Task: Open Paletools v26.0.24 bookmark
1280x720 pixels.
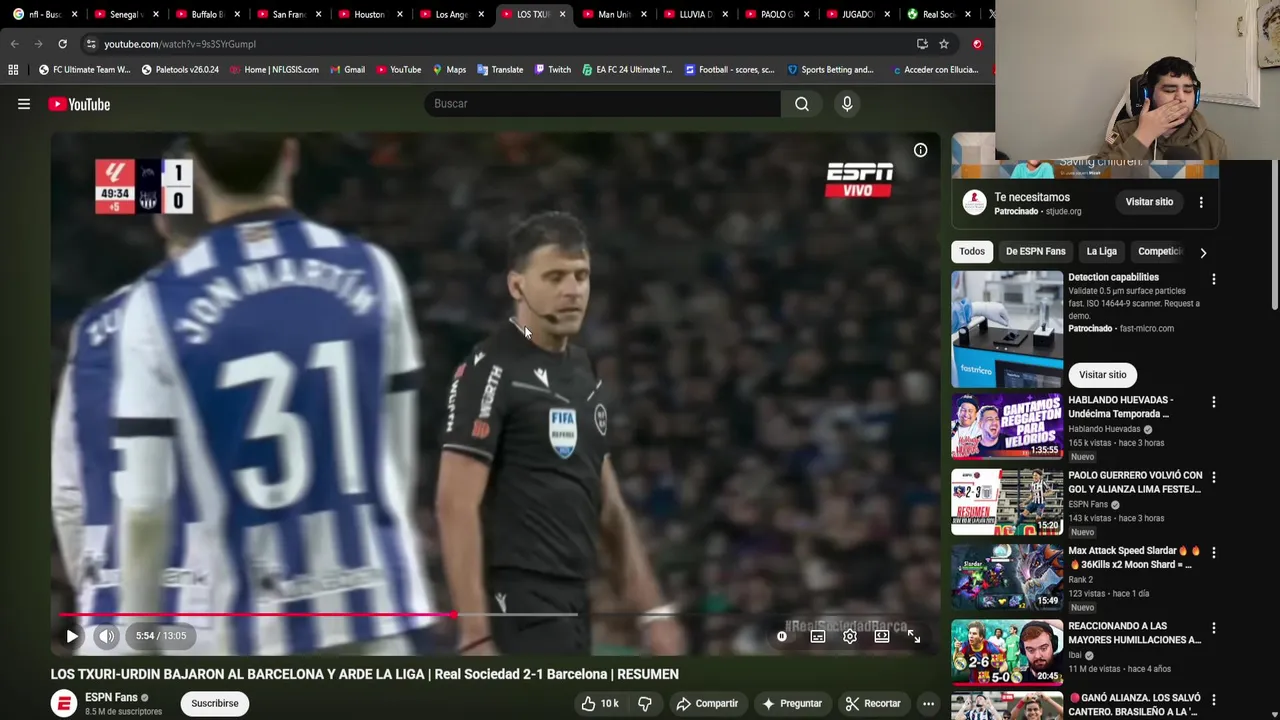Action: (x=180, y=70)
